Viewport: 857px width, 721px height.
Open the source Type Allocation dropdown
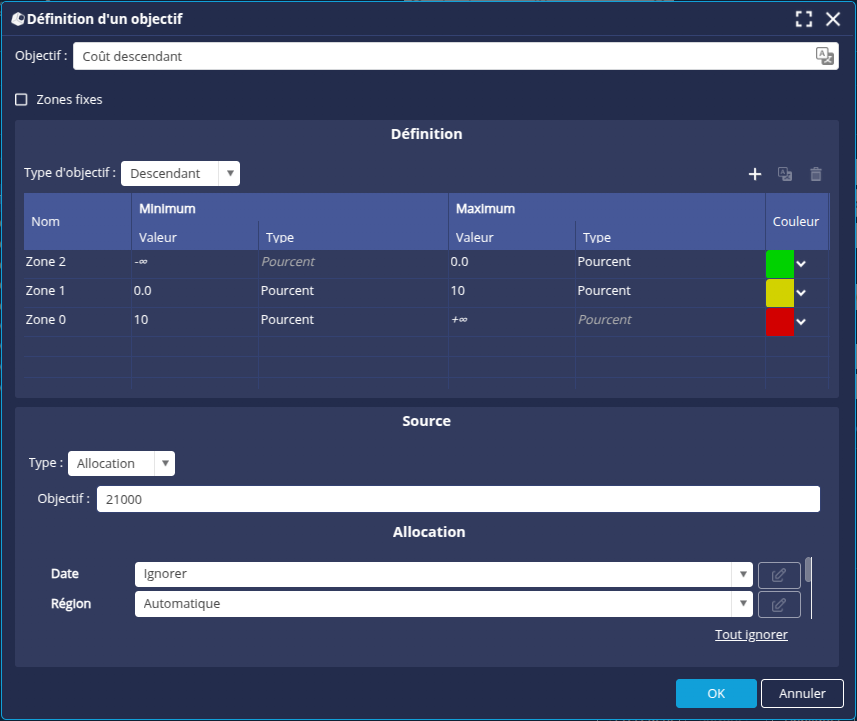point(121,464)
